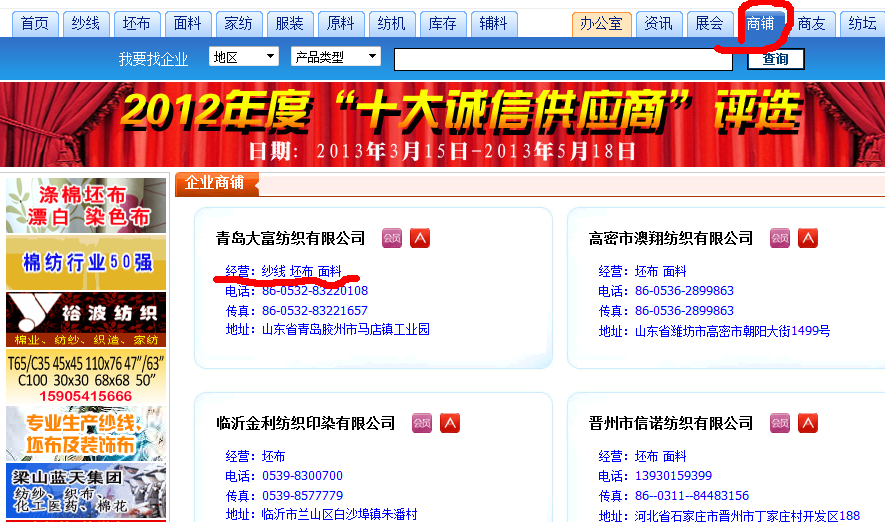Viewport: 885px width, 522px height.
Task: Switch to the 商铺 tab
Action: pos(760,24)
